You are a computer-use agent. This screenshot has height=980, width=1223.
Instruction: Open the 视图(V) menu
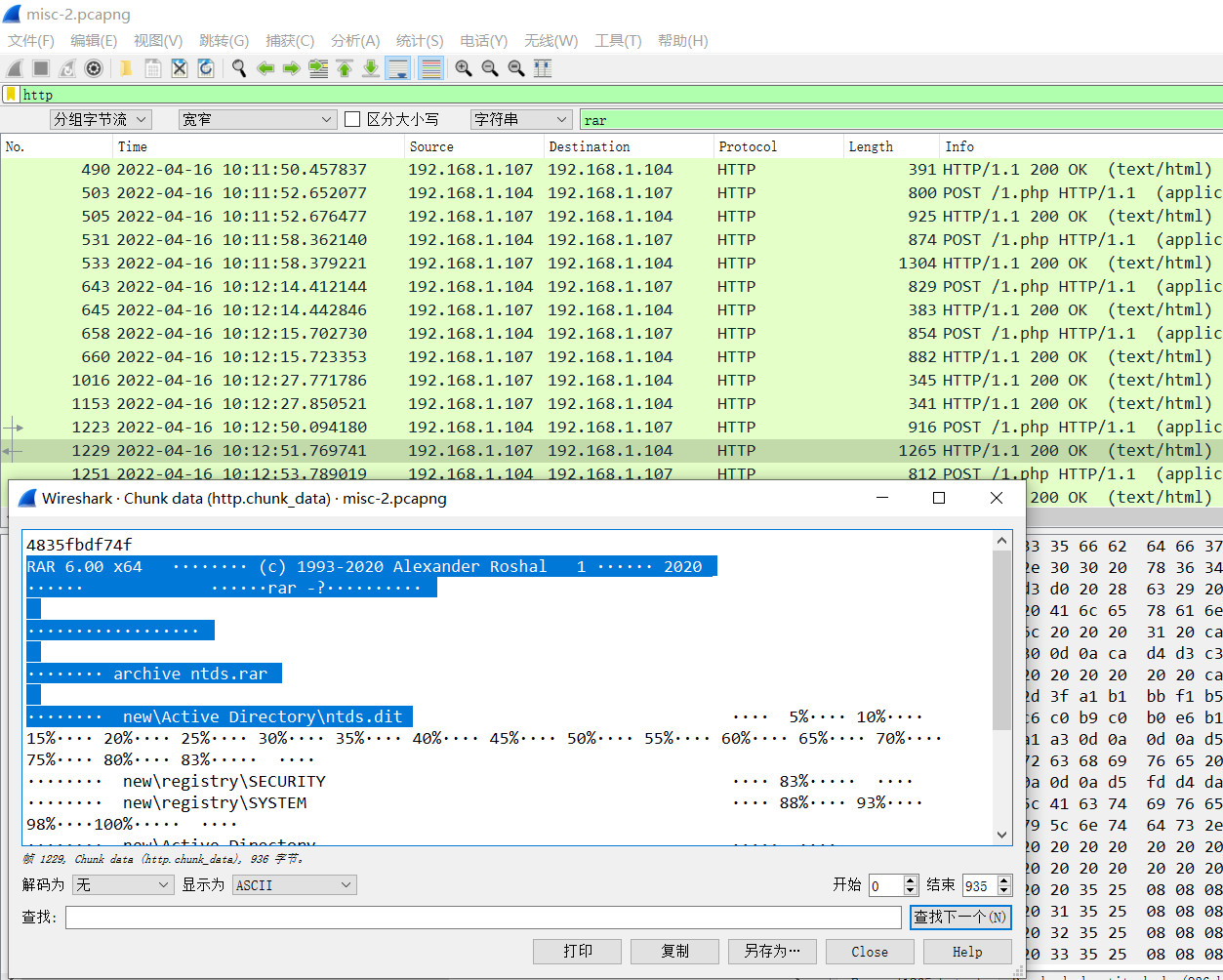tap(158, 40)
